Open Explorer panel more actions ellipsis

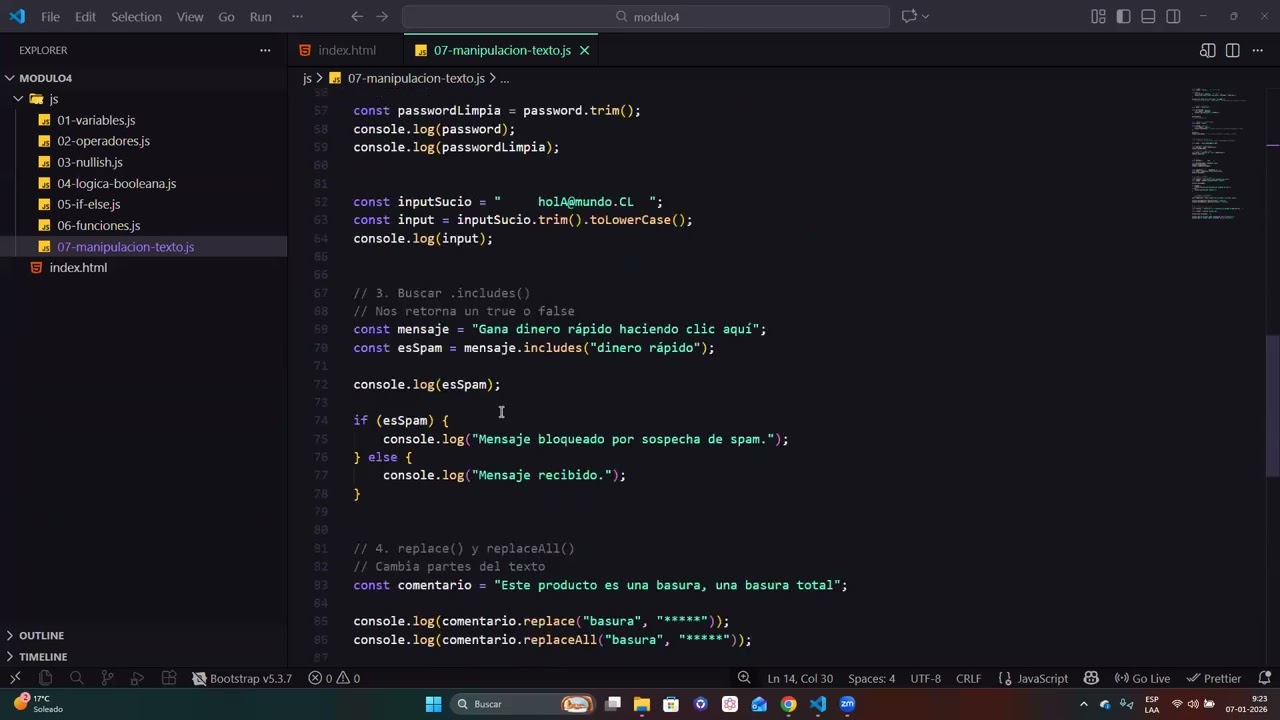(265, 50)
